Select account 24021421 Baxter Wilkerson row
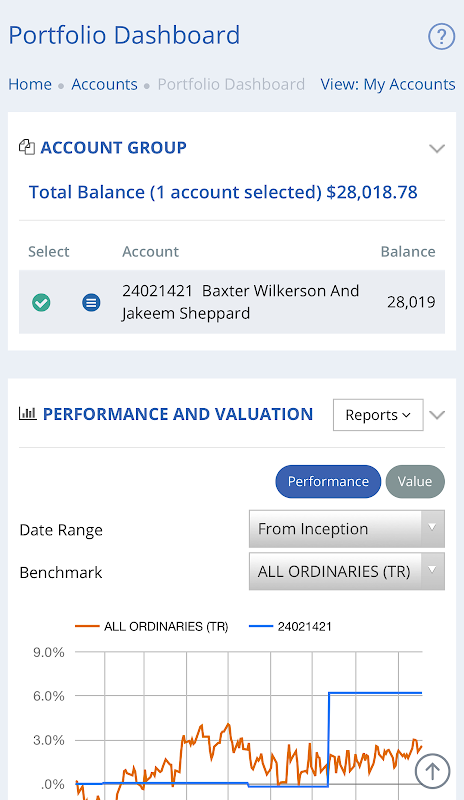This screenshot has width=464, height=800. point(232,302)
